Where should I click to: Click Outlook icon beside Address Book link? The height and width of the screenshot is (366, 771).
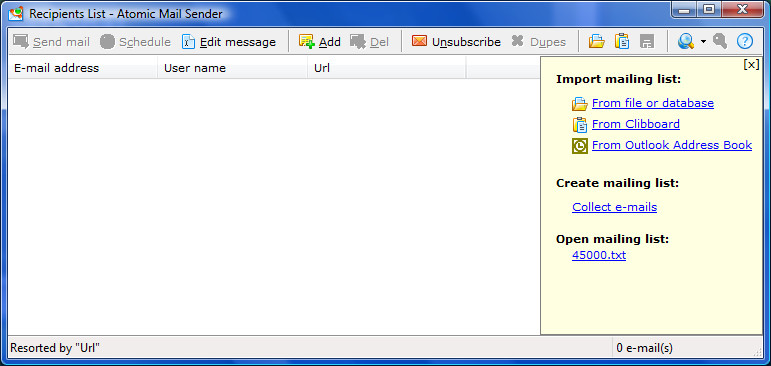click(x=580, y=146)
